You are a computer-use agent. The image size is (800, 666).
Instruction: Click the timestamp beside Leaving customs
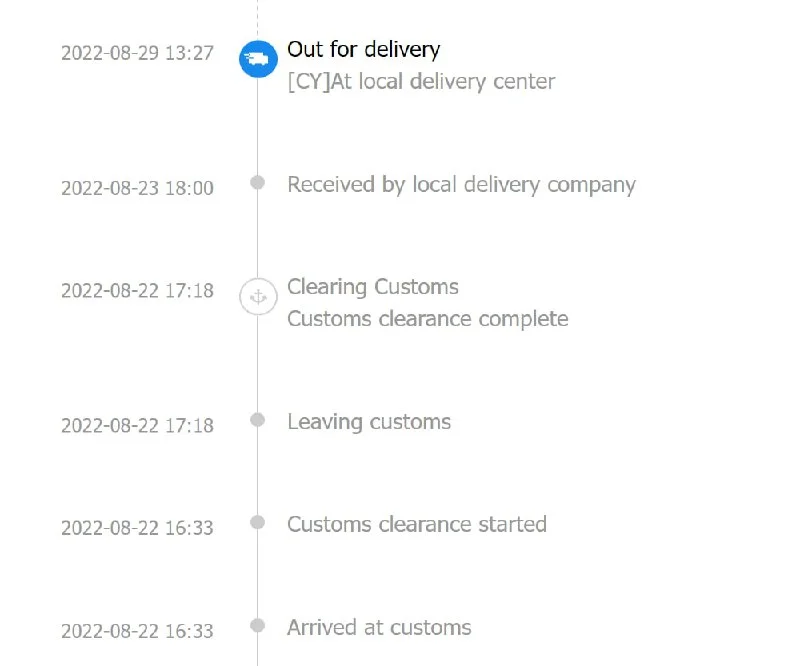click(137, 426)
